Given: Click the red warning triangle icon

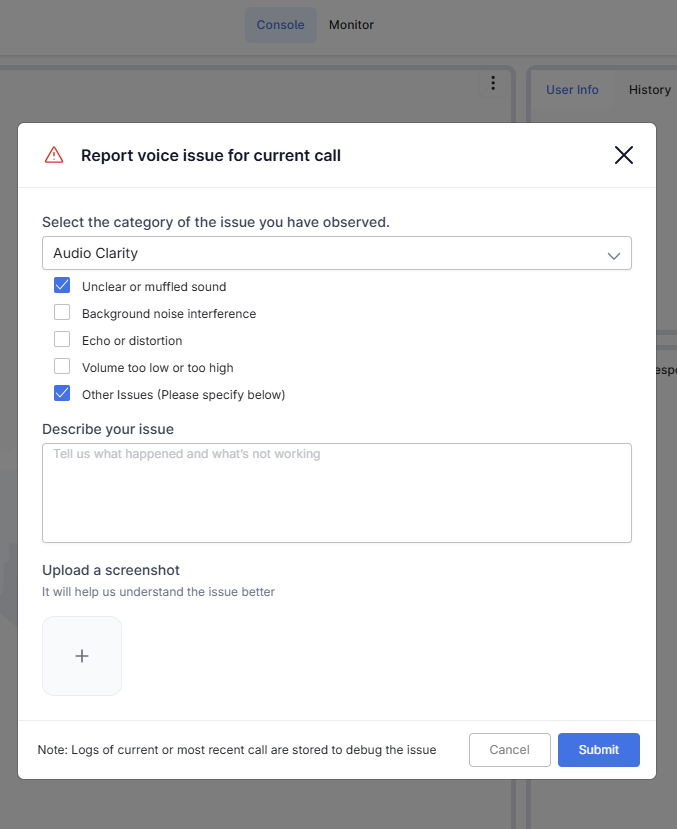Looking at the screenshot, I should point(54,155).
